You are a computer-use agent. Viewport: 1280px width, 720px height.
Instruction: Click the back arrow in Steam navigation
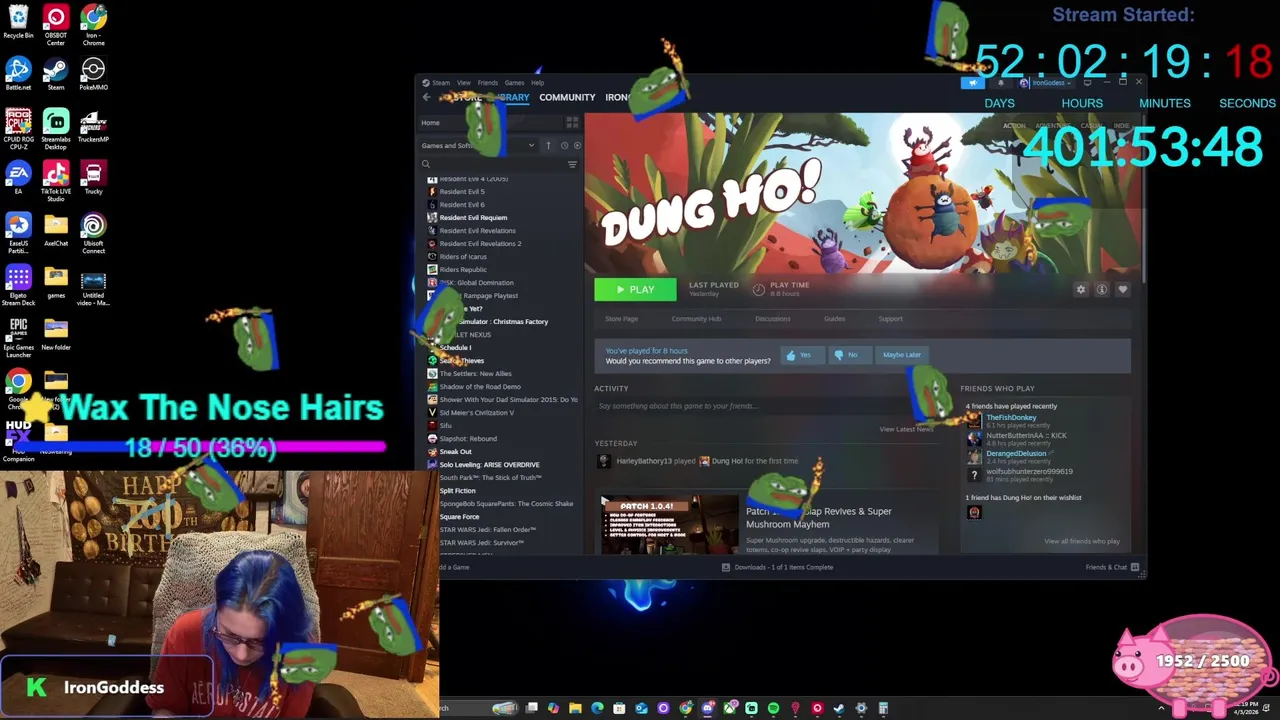coord(426,97)
